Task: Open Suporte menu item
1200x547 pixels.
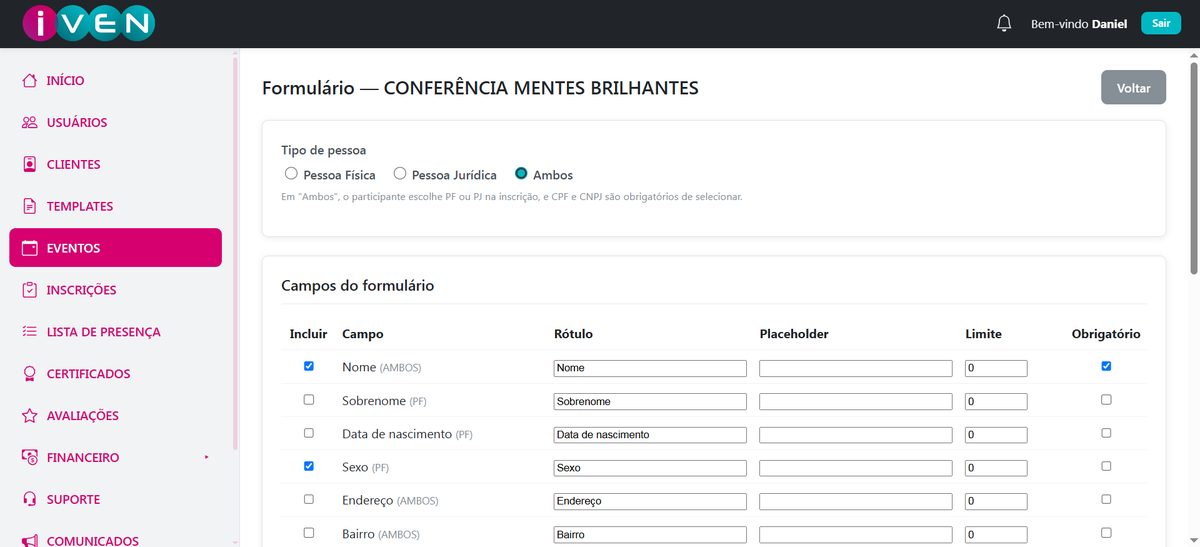Action: point(115,500)
